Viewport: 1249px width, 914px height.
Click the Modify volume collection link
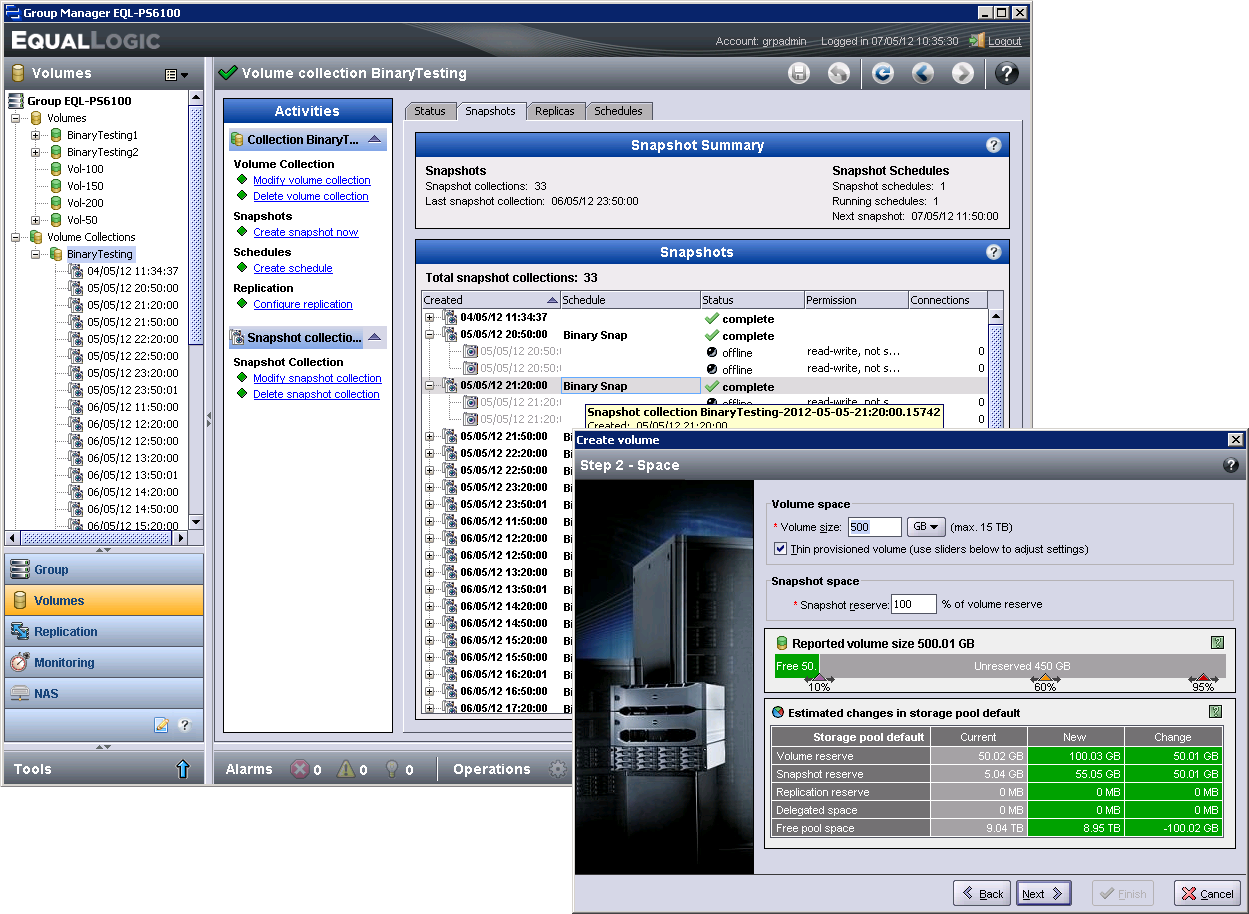click(x=311, y=180)
